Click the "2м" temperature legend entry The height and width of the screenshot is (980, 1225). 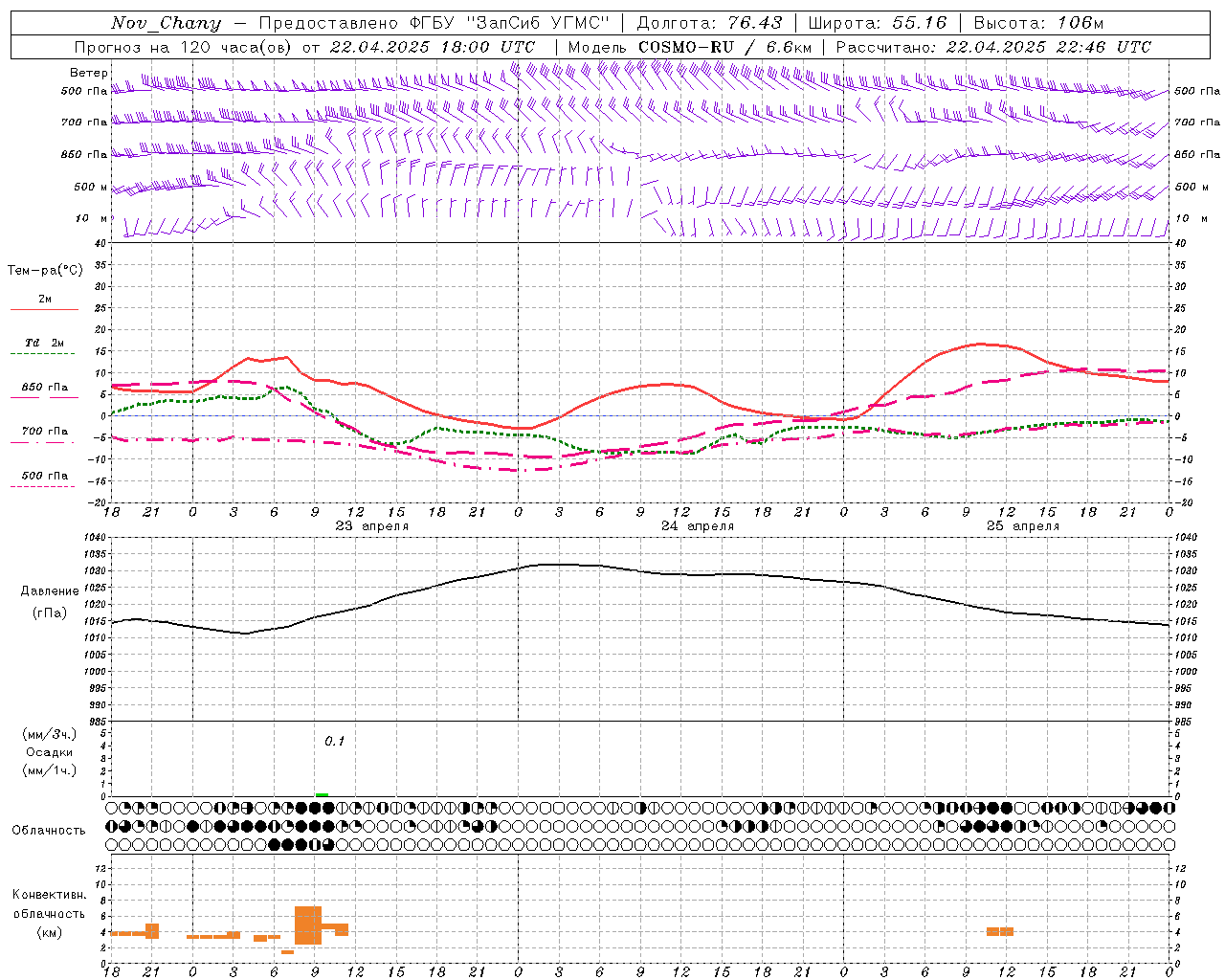(44, 300)
